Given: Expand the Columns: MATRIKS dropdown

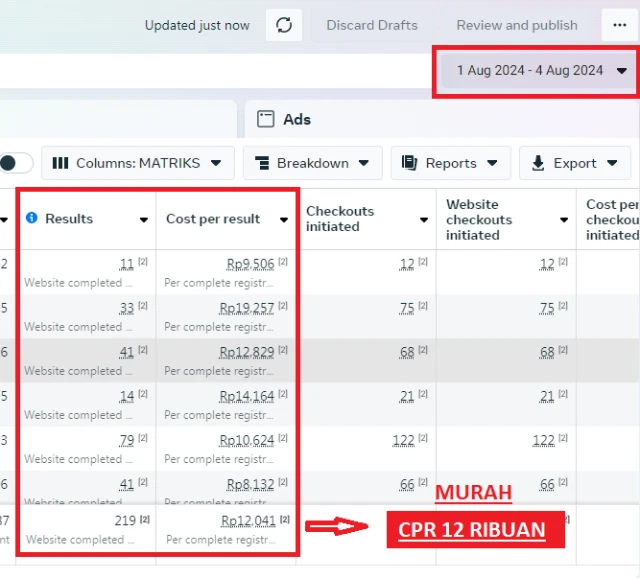Looking at the screenshot, I should click(x=139, y=163).
